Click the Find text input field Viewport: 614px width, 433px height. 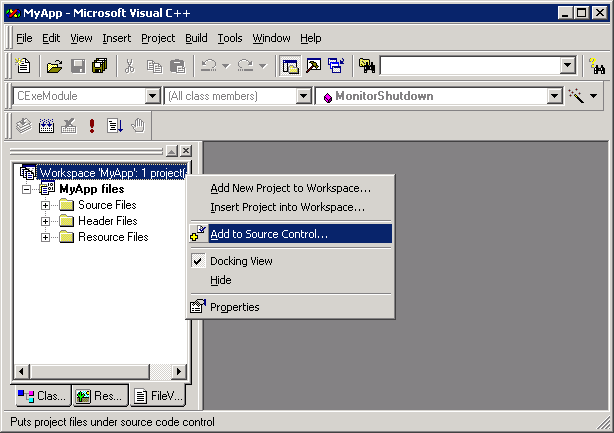pyautogui.click(x=468, y=66)
